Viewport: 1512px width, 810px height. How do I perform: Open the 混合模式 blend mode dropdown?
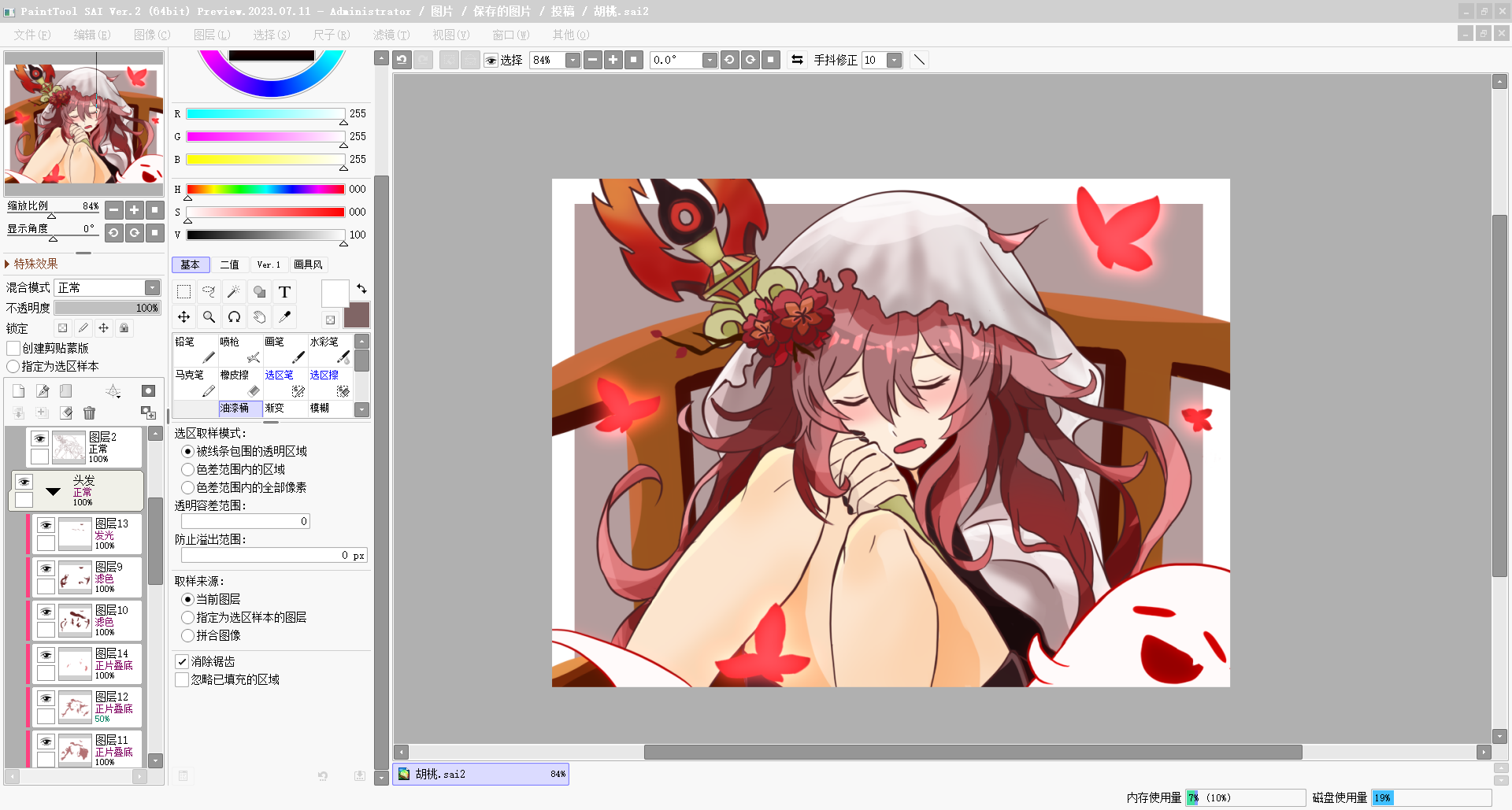pyautogui.click(x=152, y=288)
